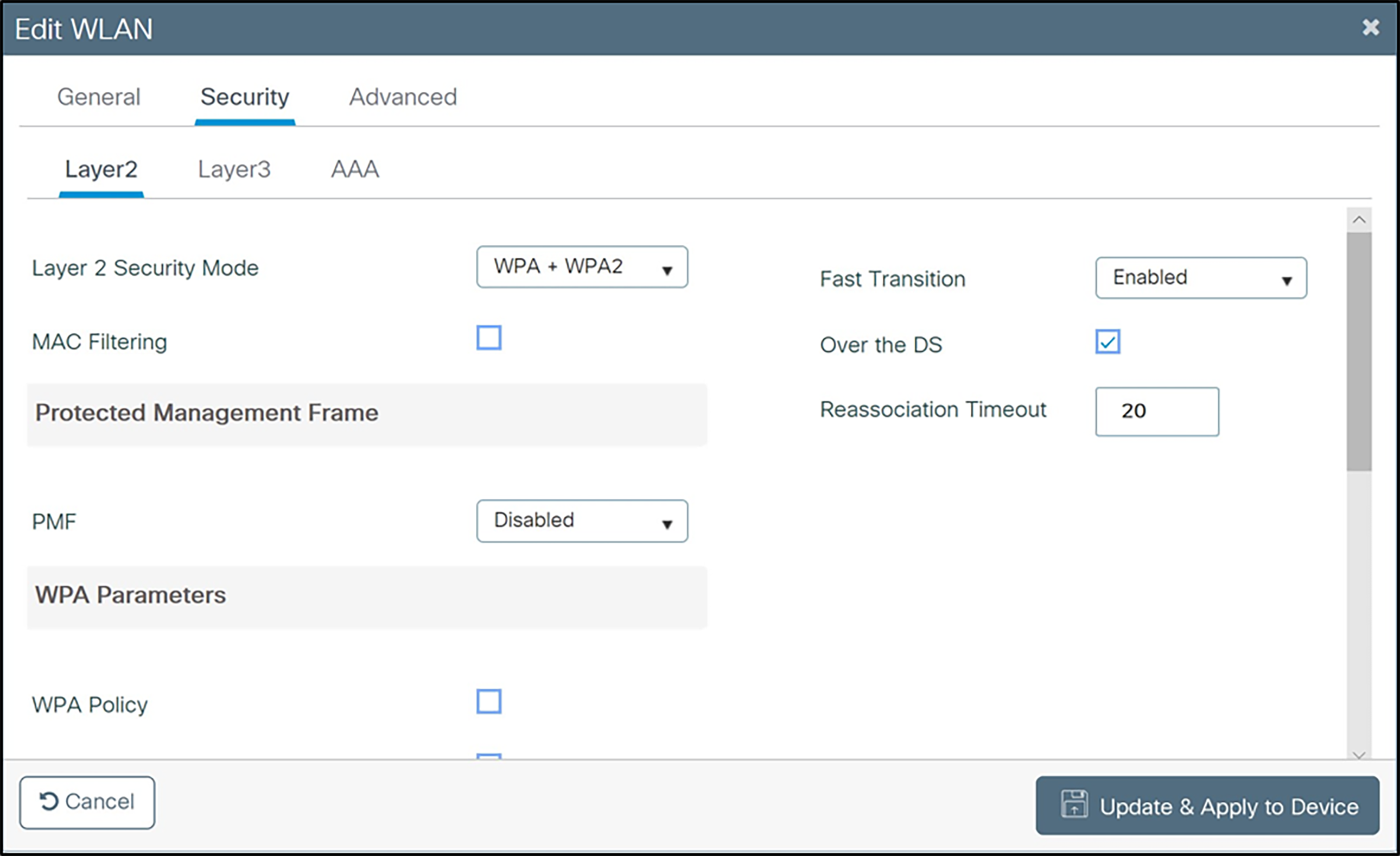Screen dimensions: 1400x856
Task: Expand the PMF dropdown
Action: click(x=582, y=521)
